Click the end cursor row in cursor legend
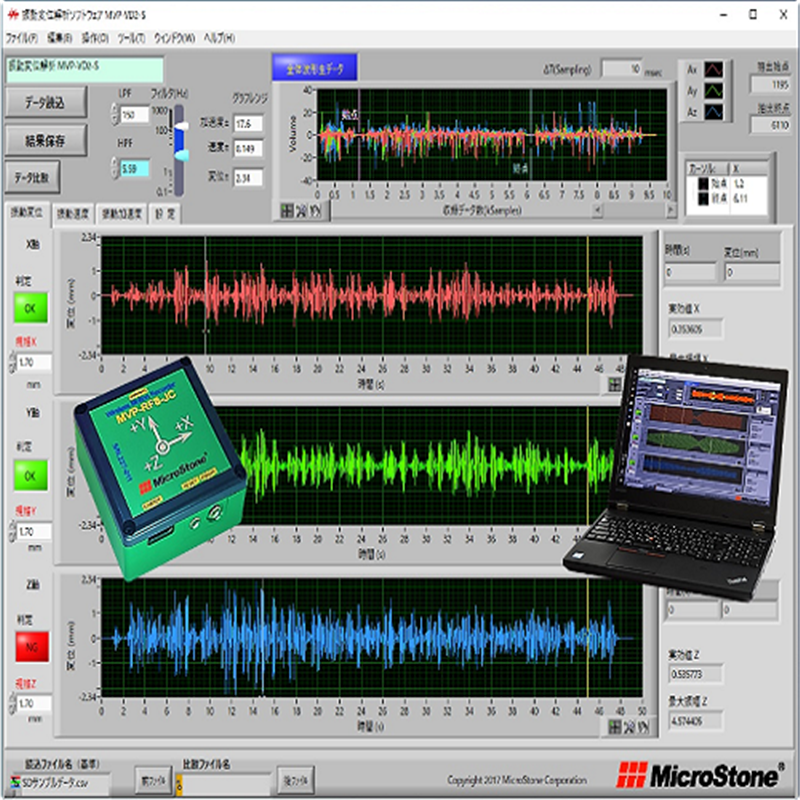 [x=727, y=198]
